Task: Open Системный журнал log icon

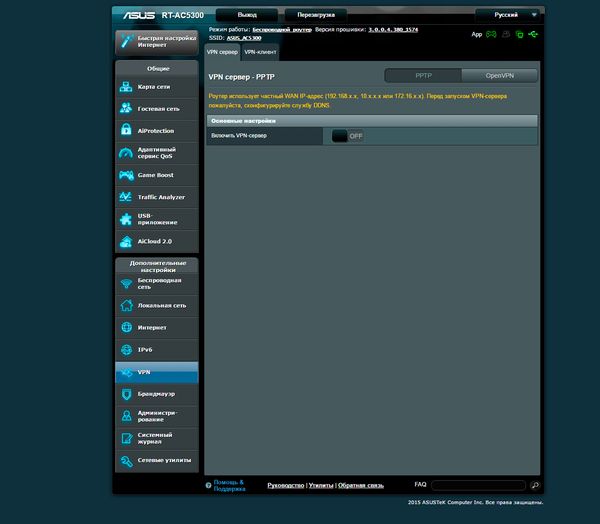Action: pos(126,438)
